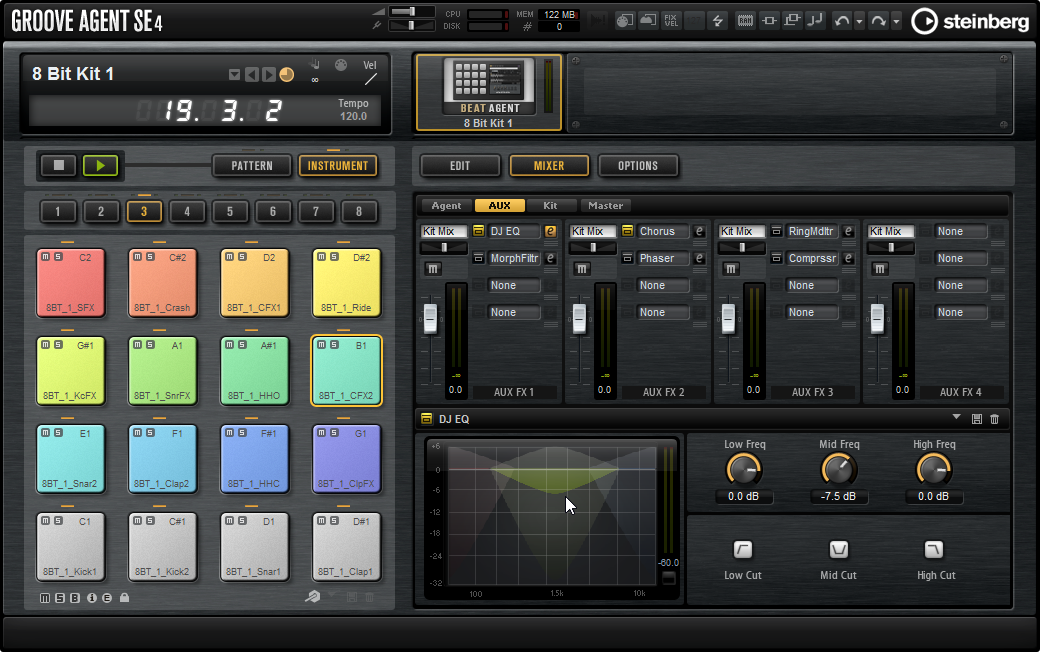This screenshot has height=652, width=1040.
Task: Select pad group 5
Action: (x=229, y=212)
